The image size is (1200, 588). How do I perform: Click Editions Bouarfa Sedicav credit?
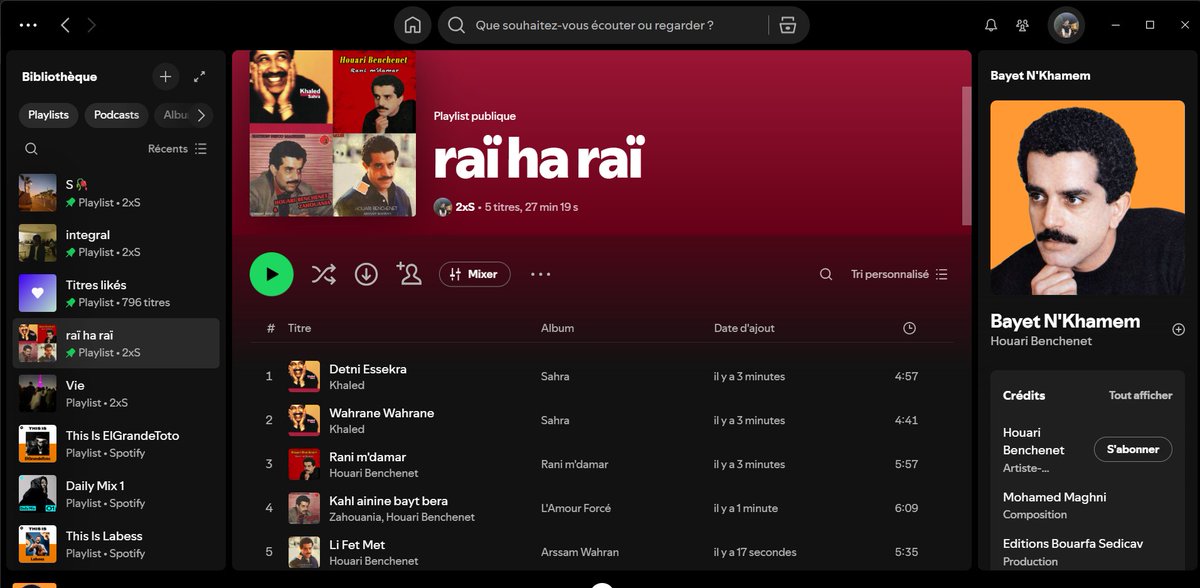(x=1073, y=543)
